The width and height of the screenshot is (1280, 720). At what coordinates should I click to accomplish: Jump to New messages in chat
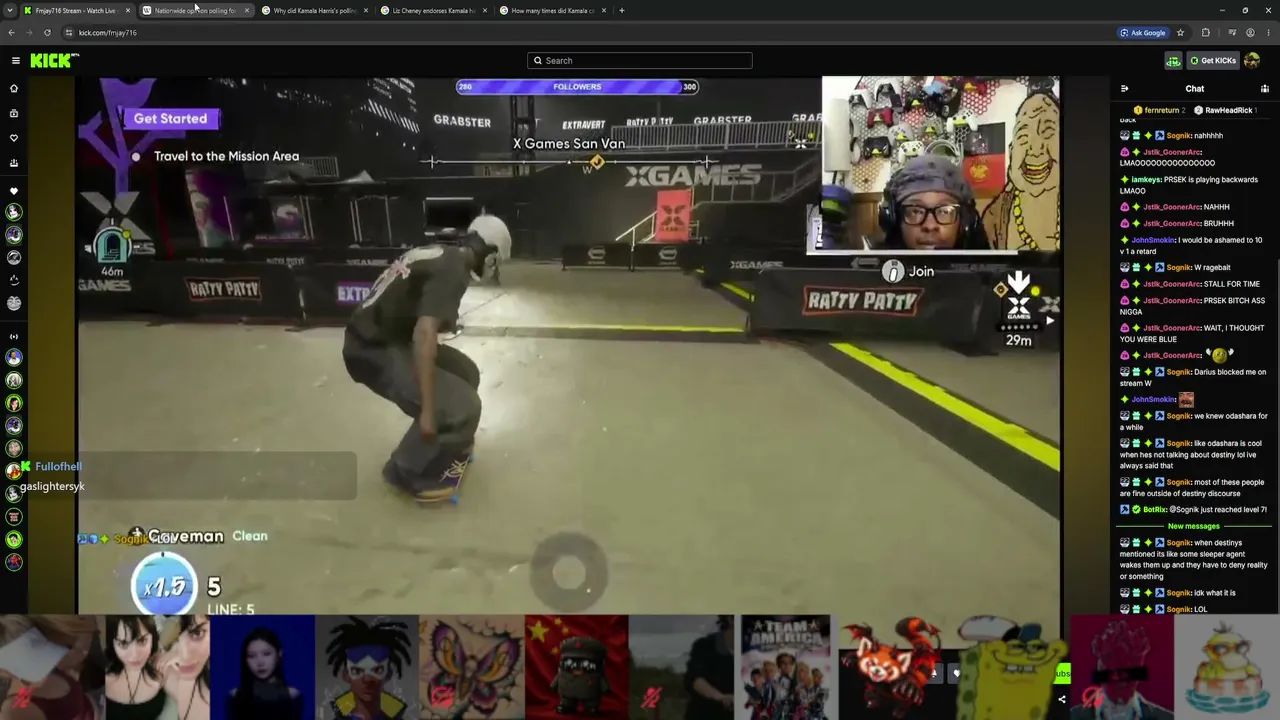coord(1193,526)
